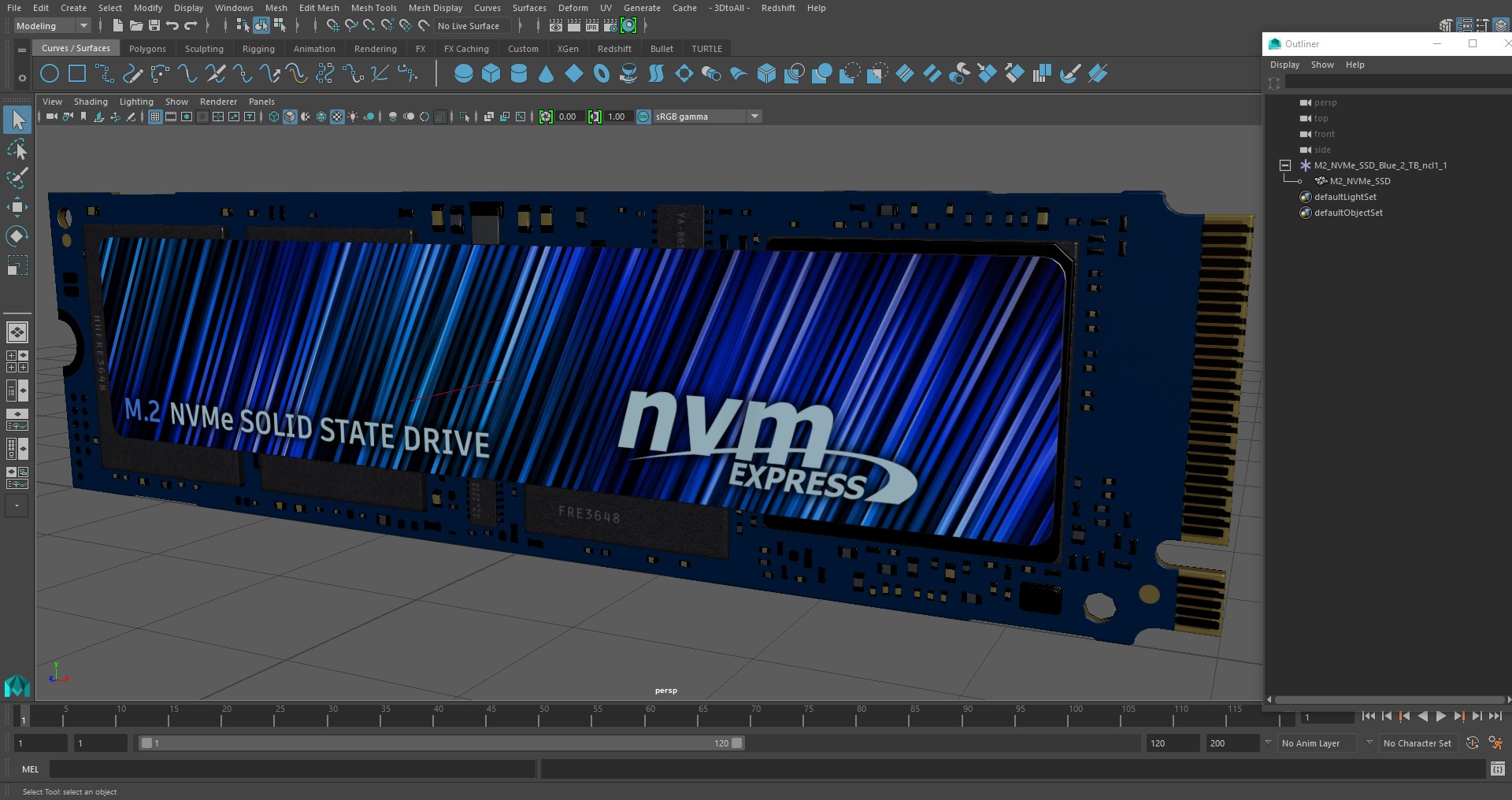Open the auto keyframe icon beside Character Set

1473,743
